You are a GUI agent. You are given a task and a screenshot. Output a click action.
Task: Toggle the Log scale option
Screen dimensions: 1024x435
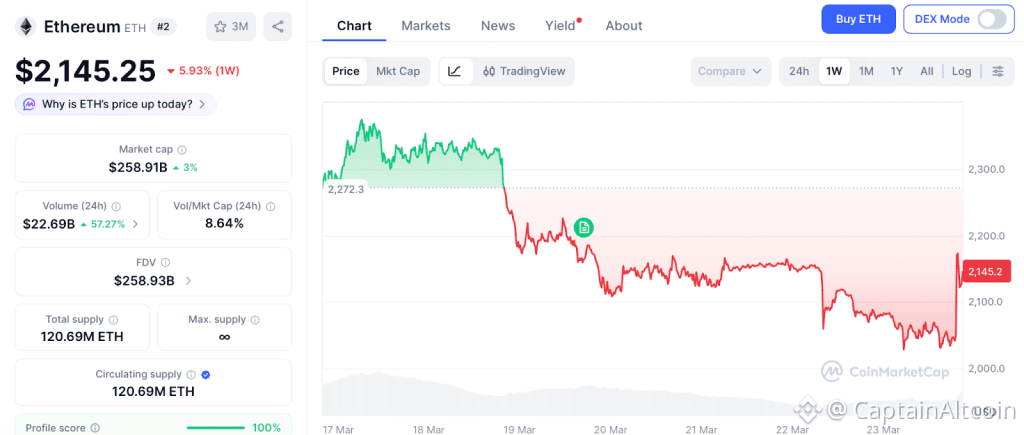[961, 71]
